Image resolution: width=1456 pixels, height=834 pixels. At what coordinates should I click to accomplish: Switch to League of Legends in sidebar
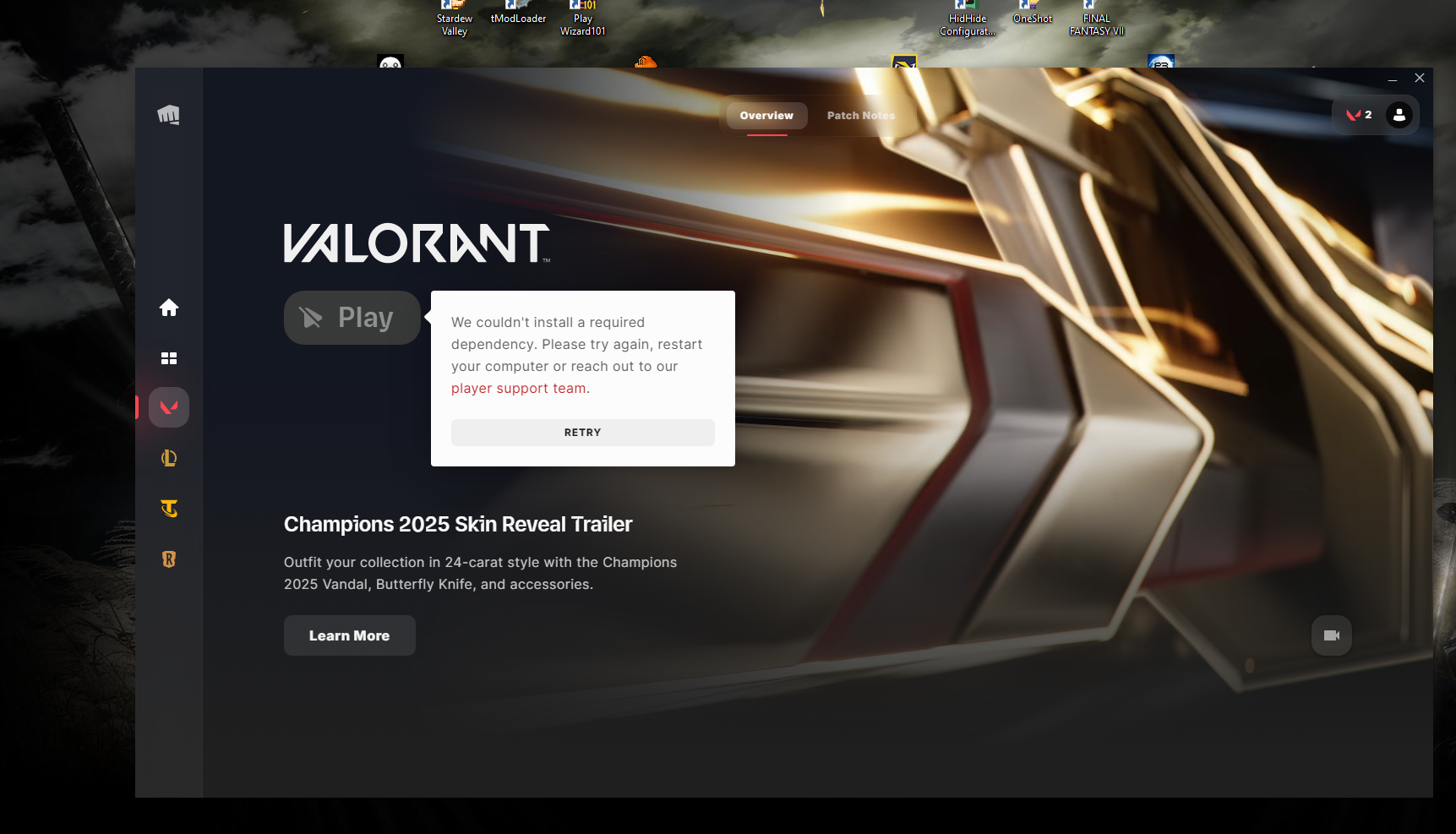point(169,458)
